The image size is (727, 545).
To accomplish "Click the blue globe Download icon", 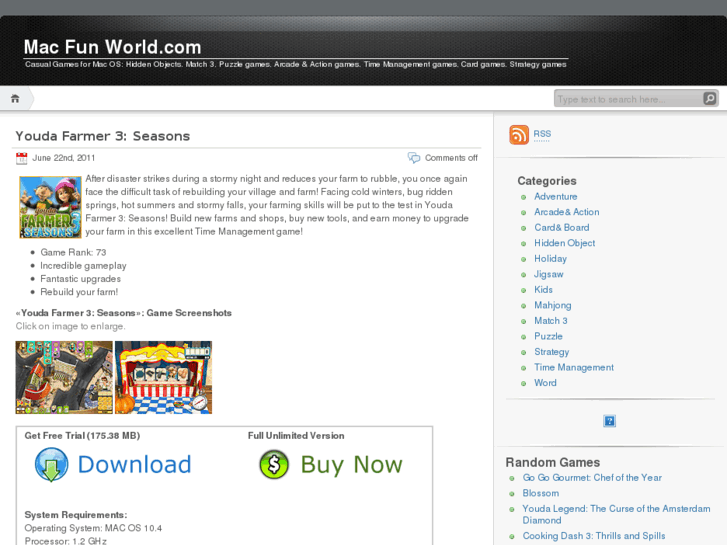I will point(51,464).
